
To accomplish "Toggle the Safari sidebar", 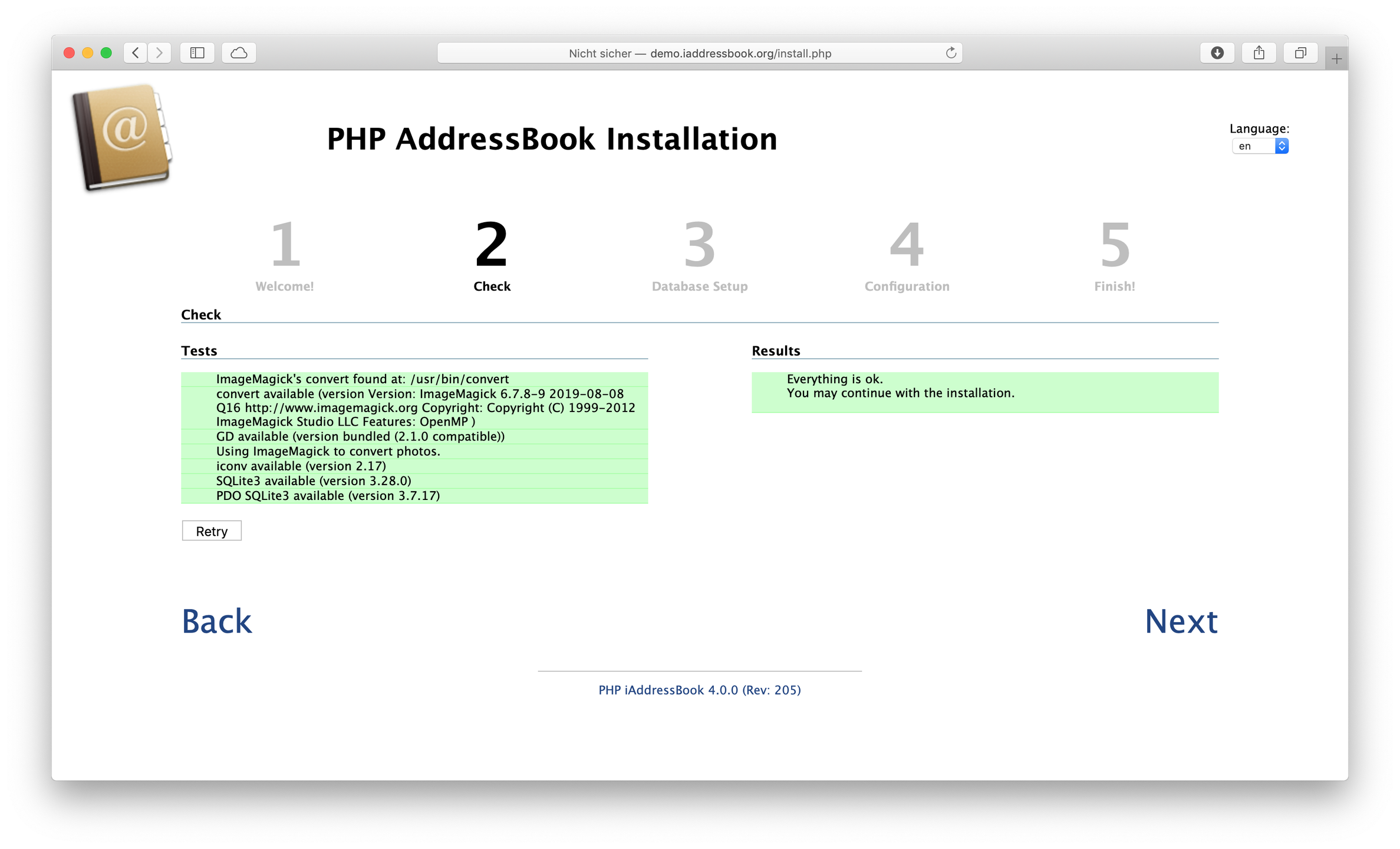I will tap(197, 53).
